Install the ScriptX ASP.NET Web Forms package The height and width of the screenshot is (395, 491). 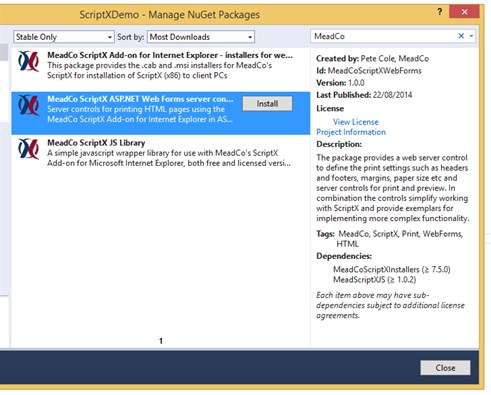267,104
